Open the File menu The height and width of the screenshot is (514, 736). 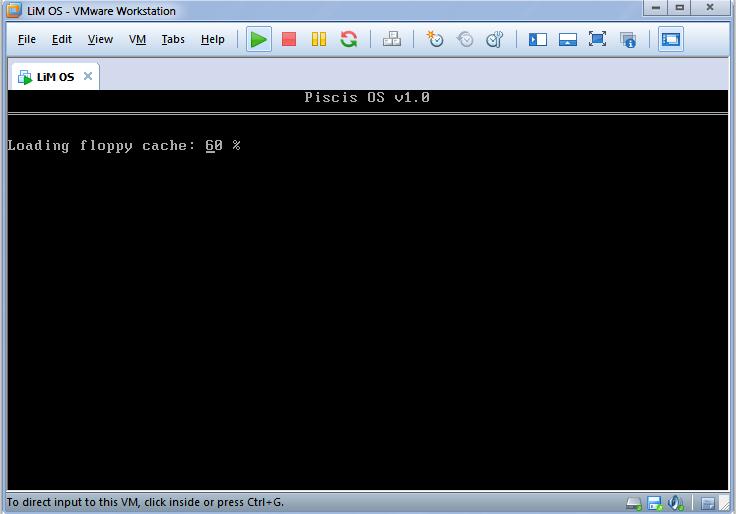(27, 39)
